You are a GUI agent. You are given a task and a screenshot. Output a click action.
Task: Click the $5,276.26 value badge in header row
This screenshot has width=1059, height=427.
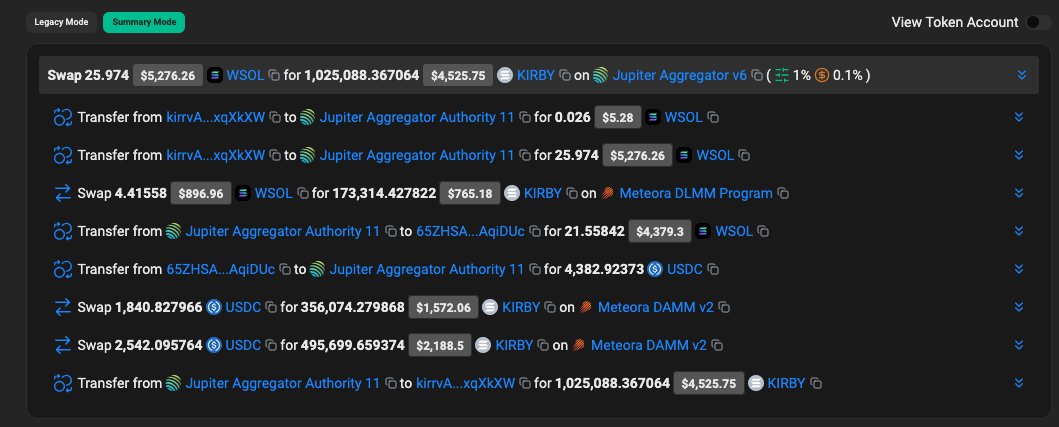tap(167, 76)
